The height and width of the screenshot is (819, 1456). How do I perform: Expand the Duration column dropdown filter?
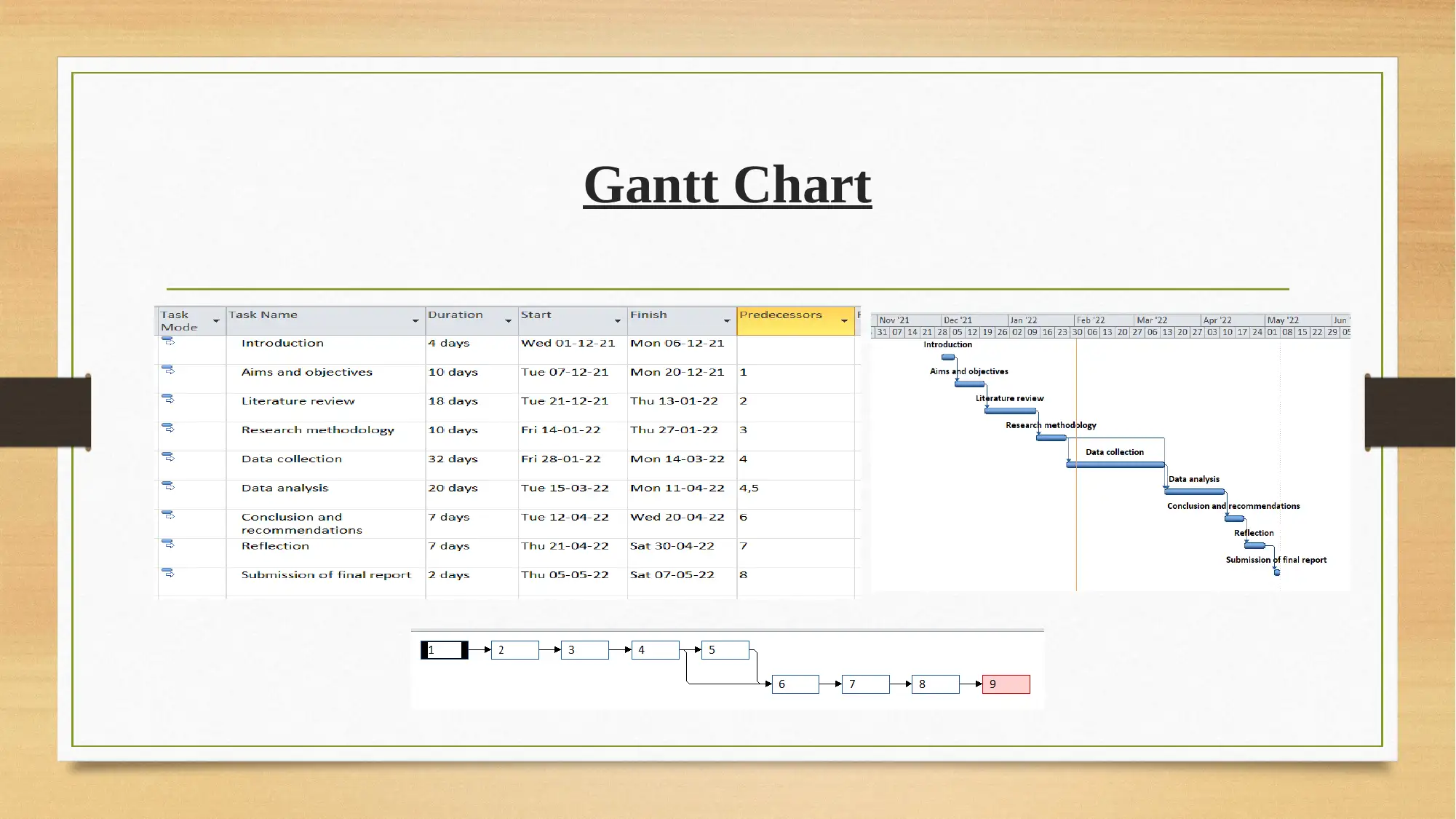click(508, 322)
